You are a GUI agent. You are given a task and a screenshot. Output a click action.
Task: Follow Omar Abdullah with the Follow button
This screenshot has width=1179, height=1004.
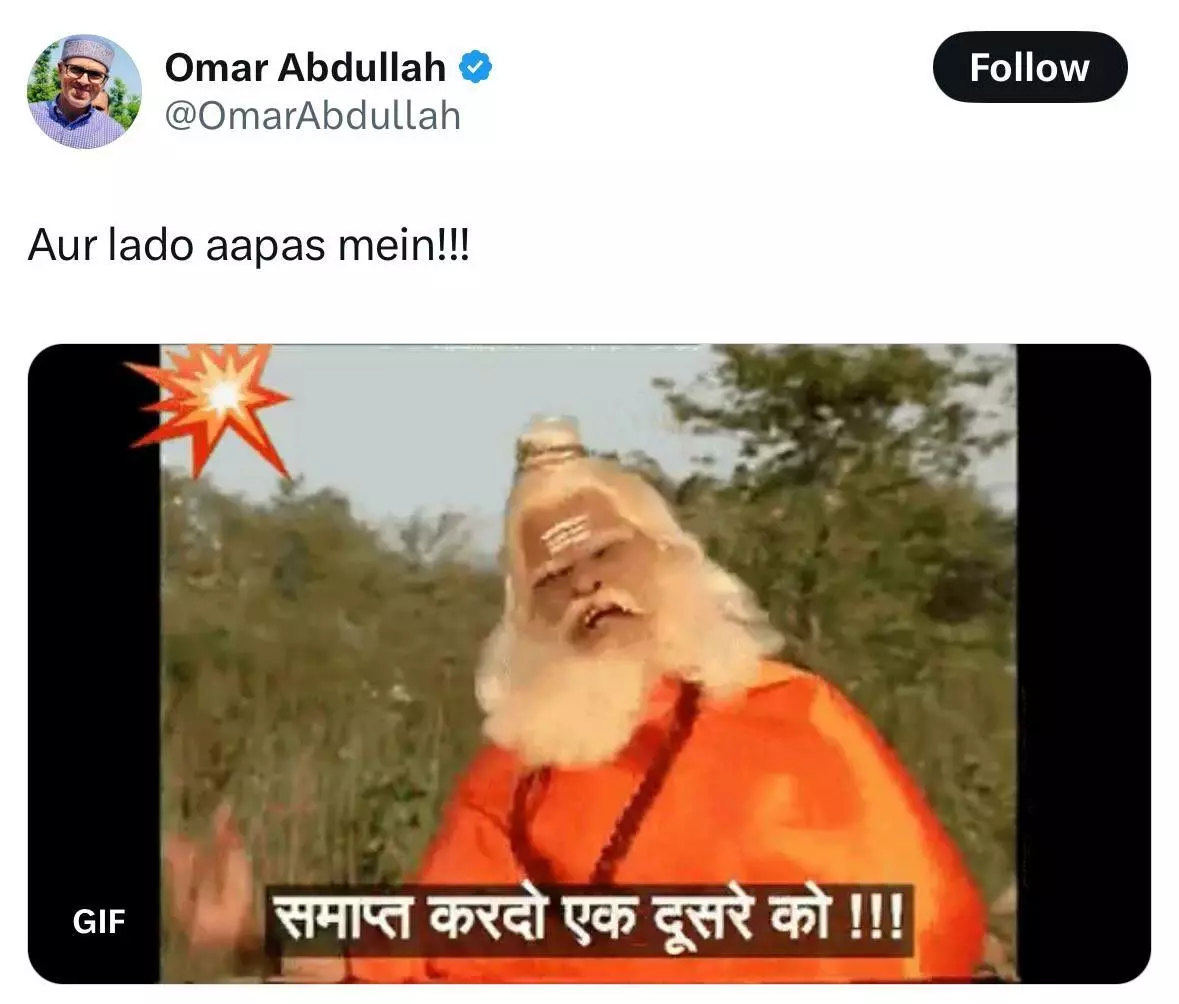pyautogui.click(x=1029, y=67)
